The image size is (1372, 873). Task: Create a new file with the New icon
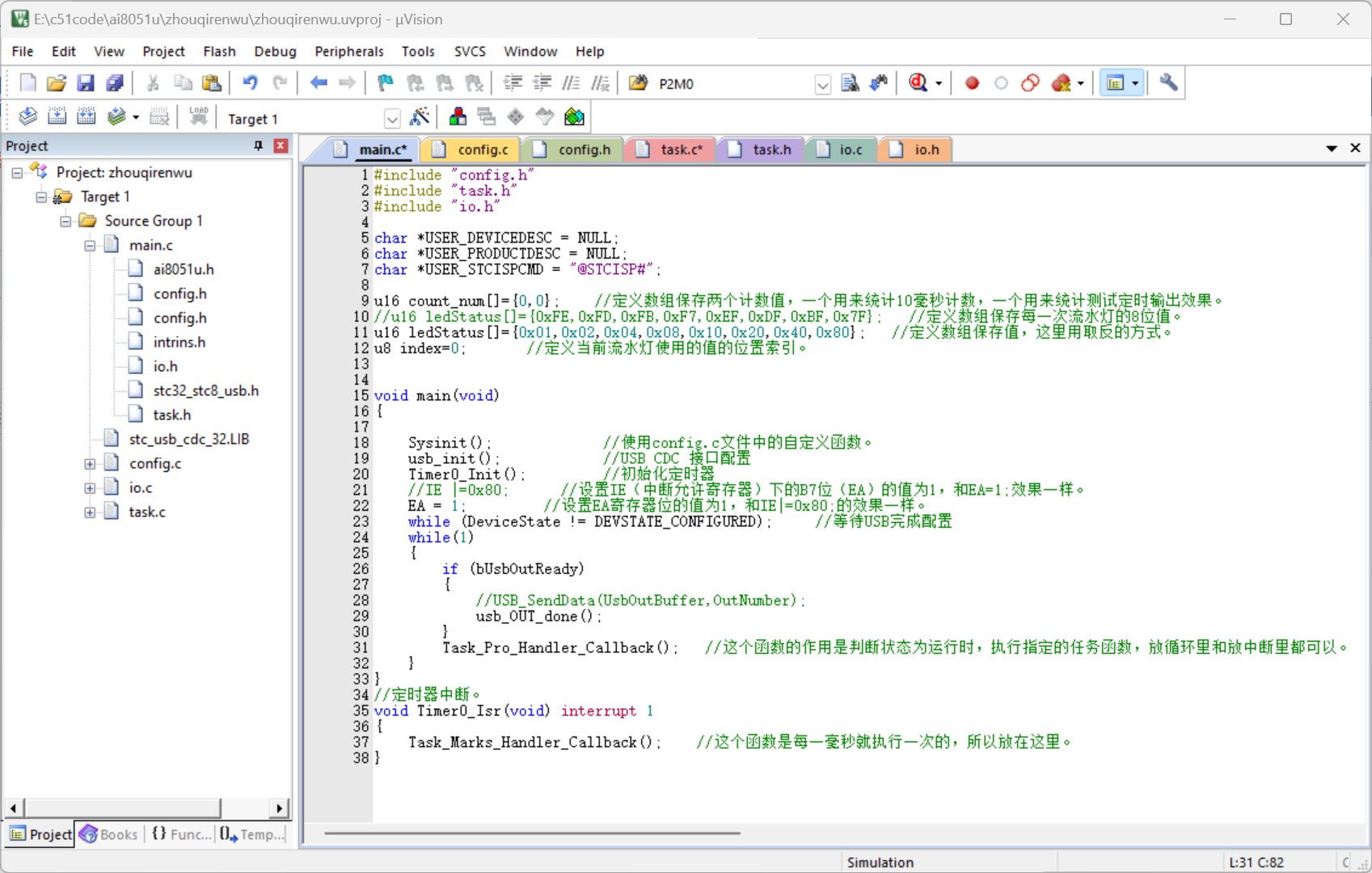[x=27, y=83]
